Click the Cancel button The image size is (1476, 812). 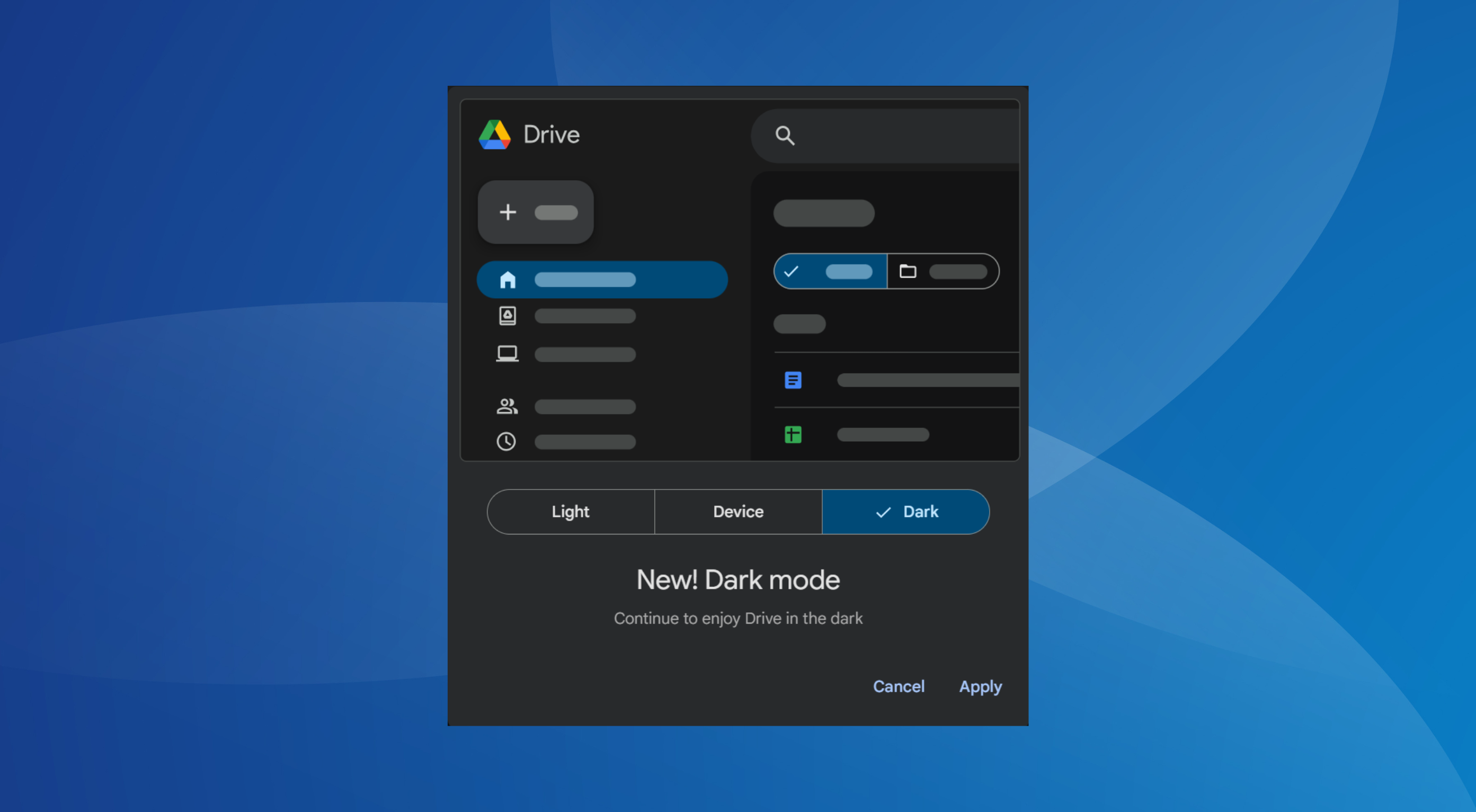[899, 686]
